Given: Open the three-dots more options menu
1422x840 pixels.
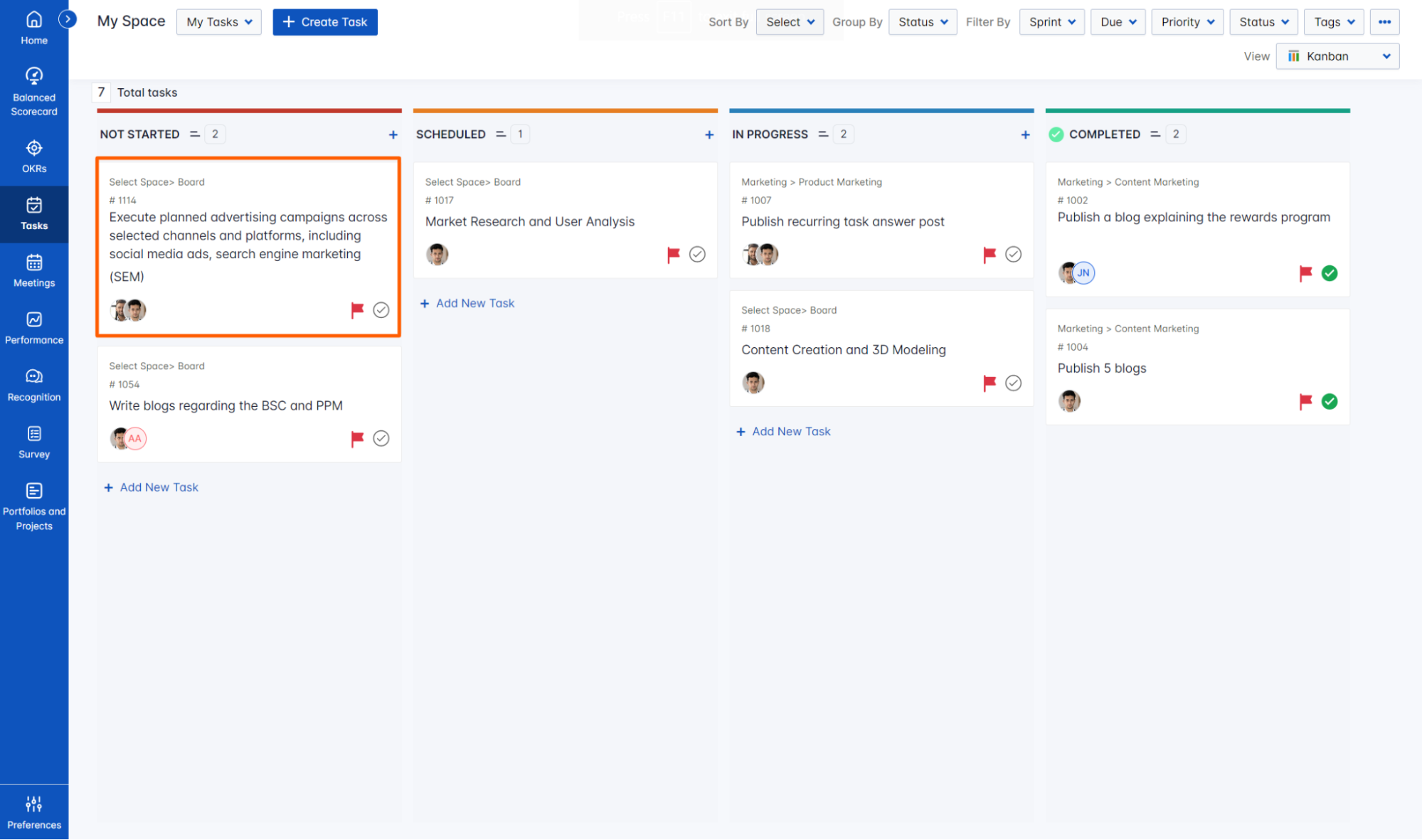Looking at the screenshot, I should pos(1384,22).
